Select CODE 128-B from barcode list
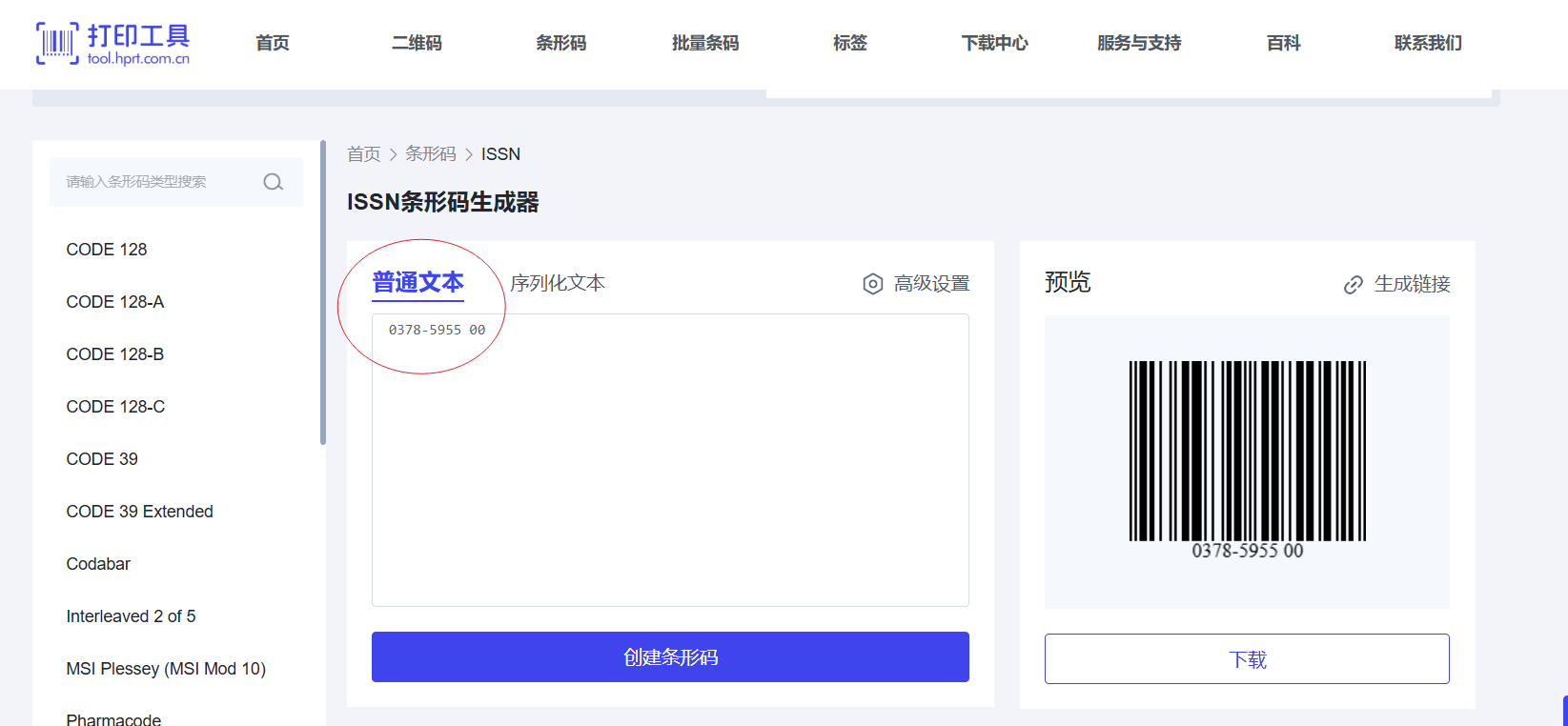 [x=115, y=354]
